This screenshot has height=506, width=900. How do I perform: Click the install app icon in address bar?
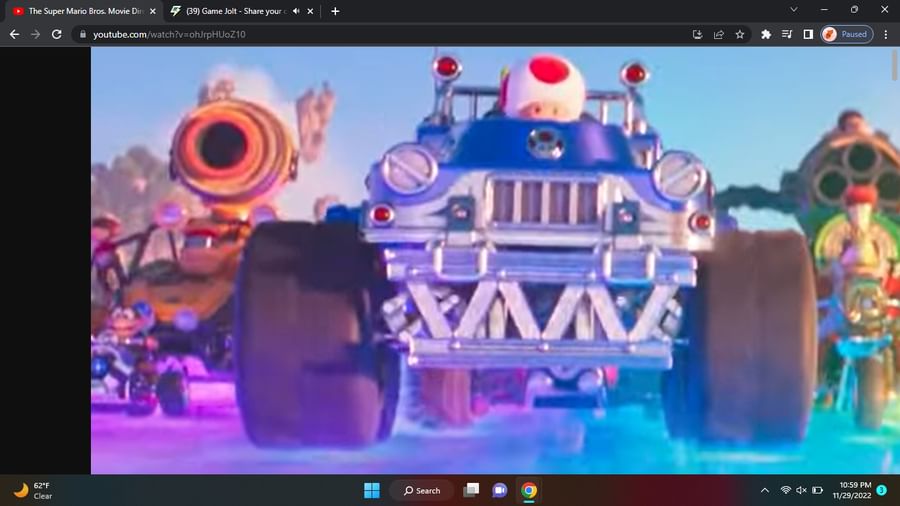(x=697, y=34)
